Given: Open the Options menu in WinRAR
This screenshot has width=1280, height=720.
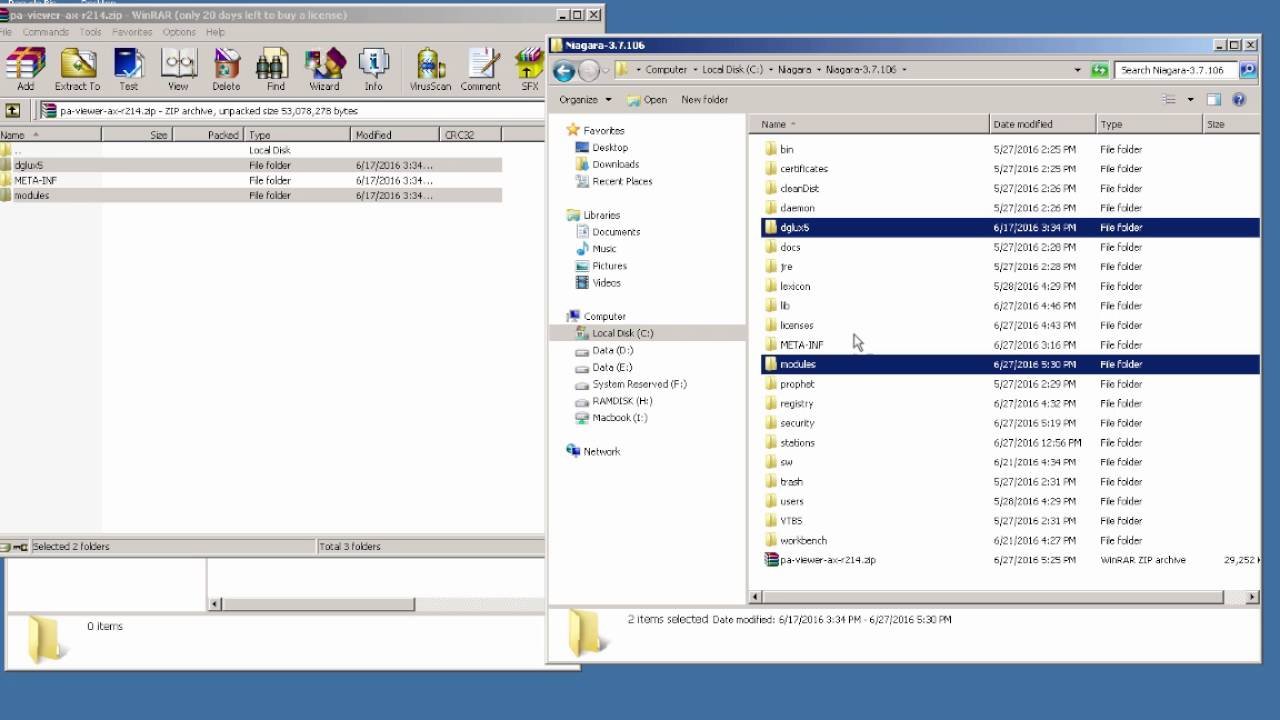Looking at the screenshot, I should [x=179, y=32].
